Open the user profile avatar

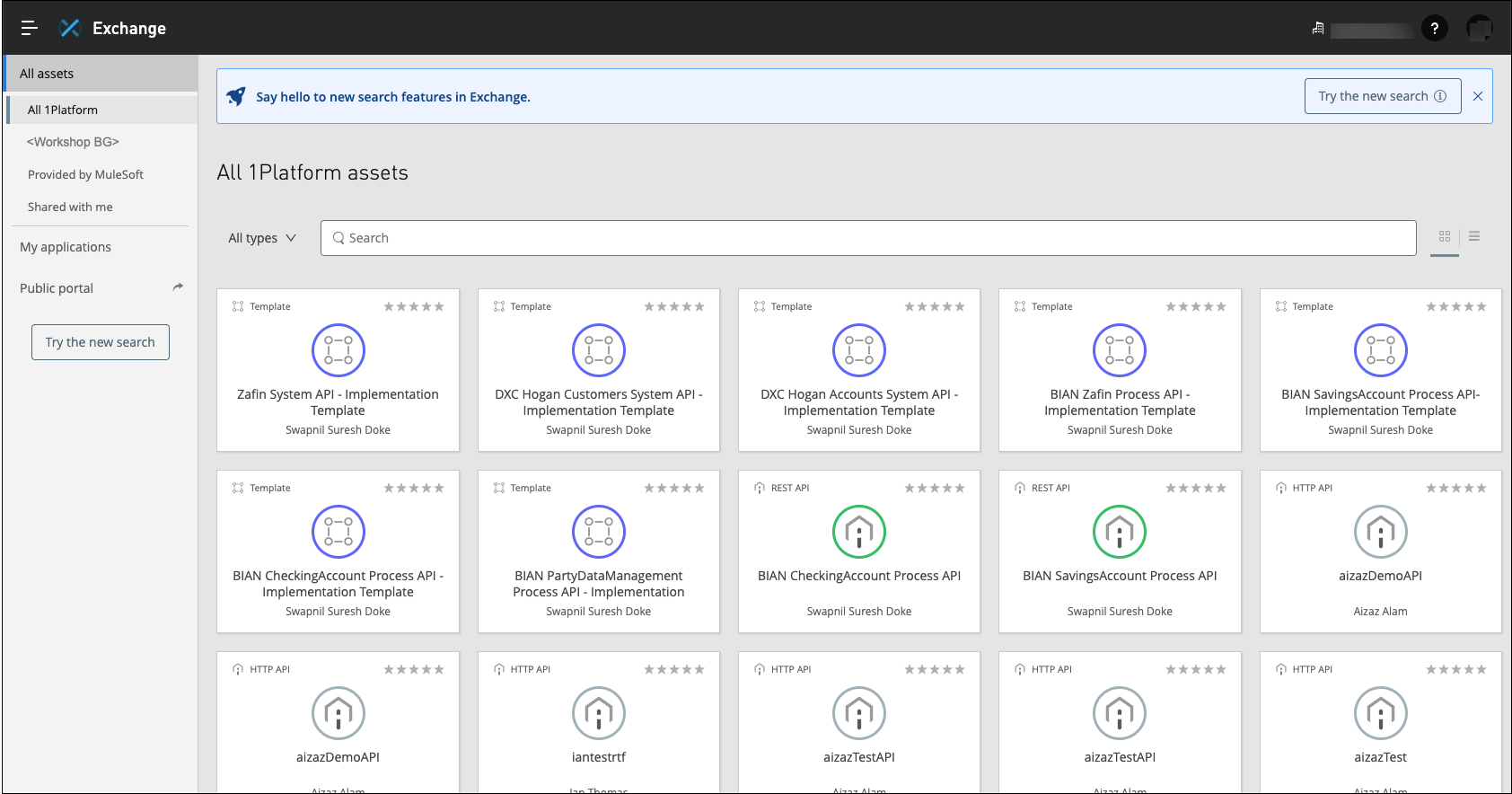coord(1479,29)
